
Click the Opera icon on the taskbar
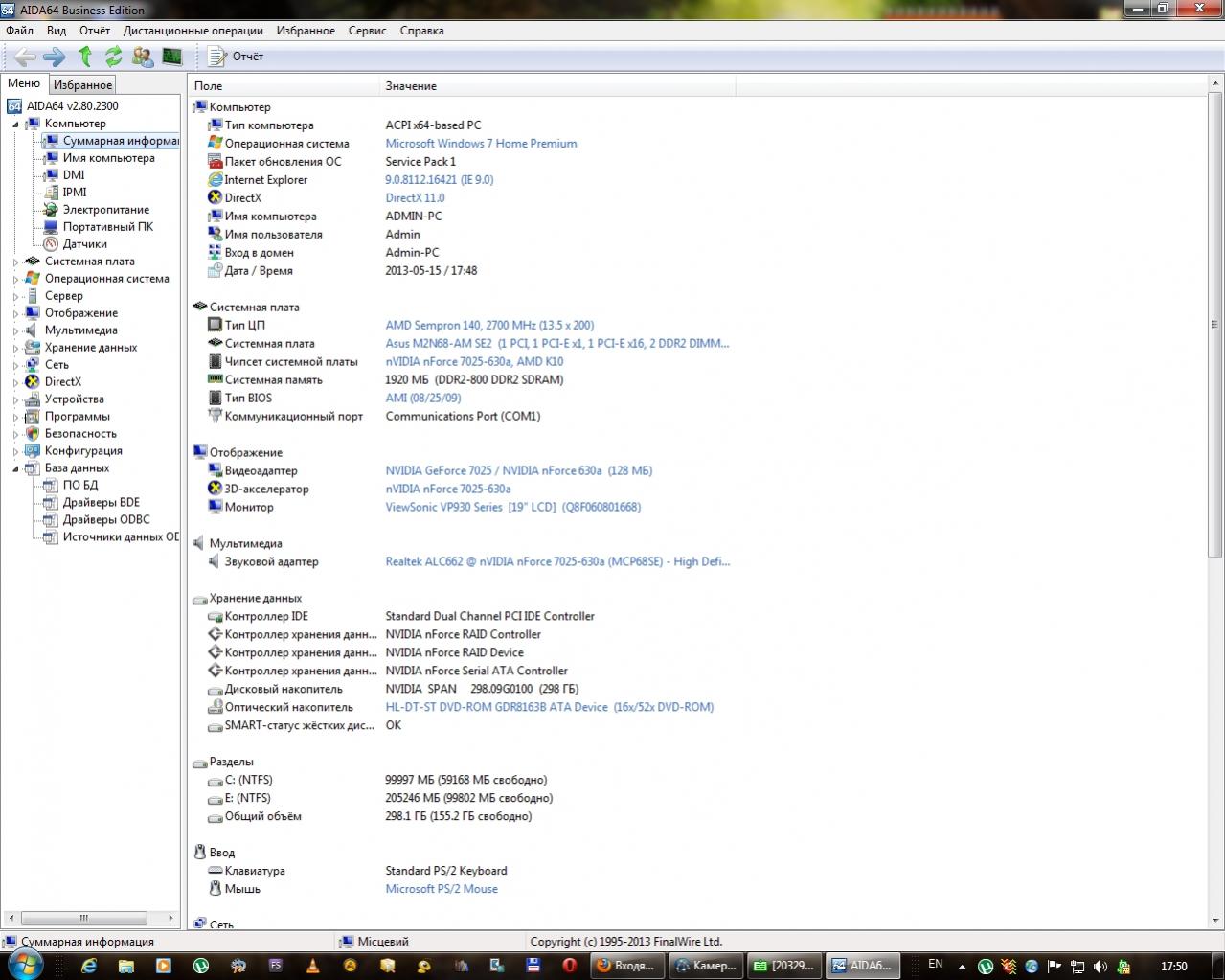(570, 966)
